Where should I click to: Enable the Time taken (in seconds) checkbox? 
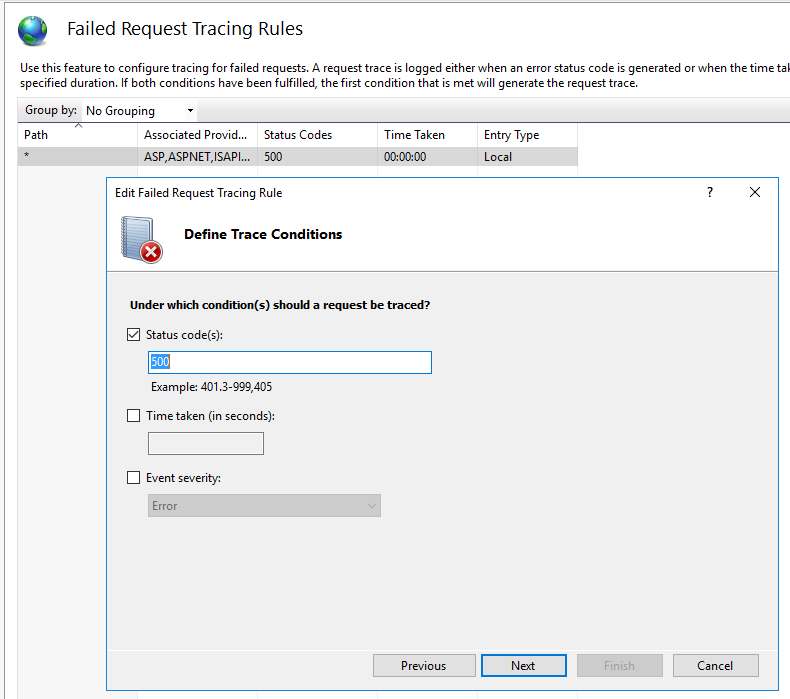(133, 416)
